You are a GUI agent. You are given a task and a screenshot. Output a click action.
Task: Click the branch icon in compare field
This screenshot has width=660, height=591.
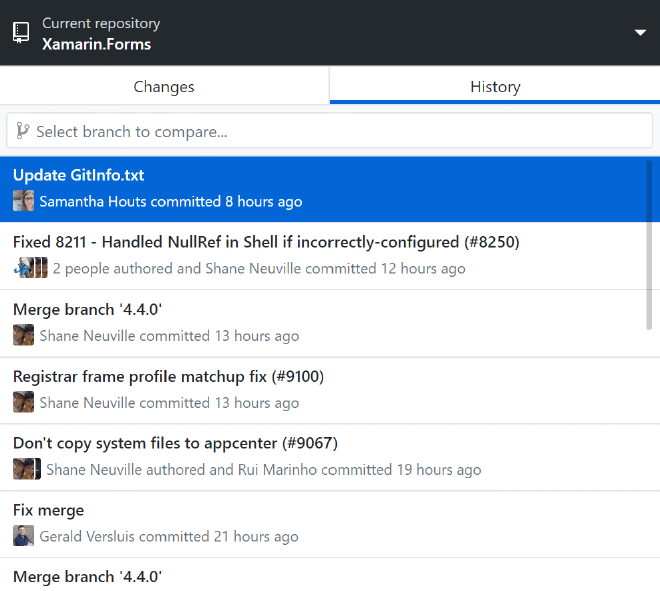point(22,130)
